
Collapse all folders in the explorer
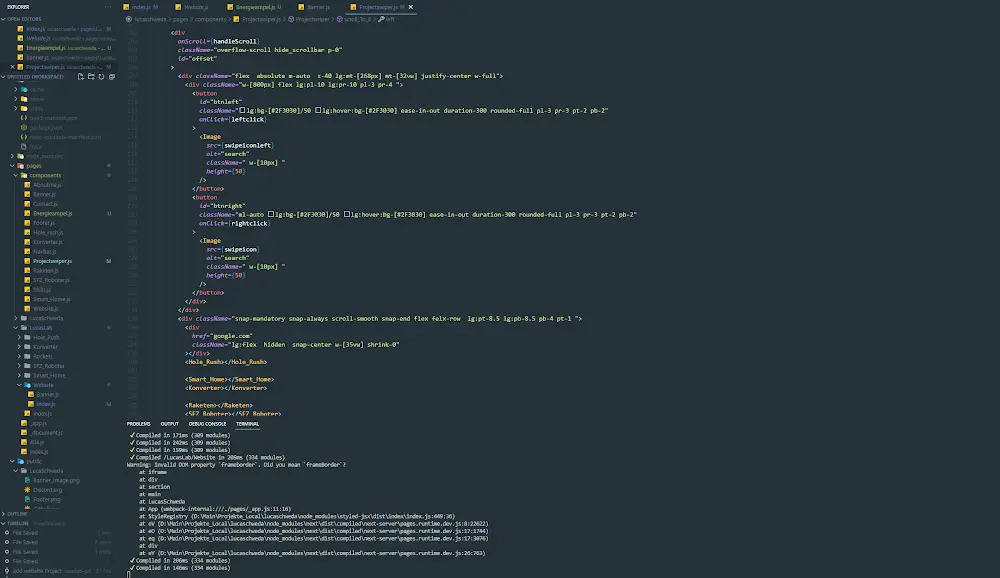111,76
